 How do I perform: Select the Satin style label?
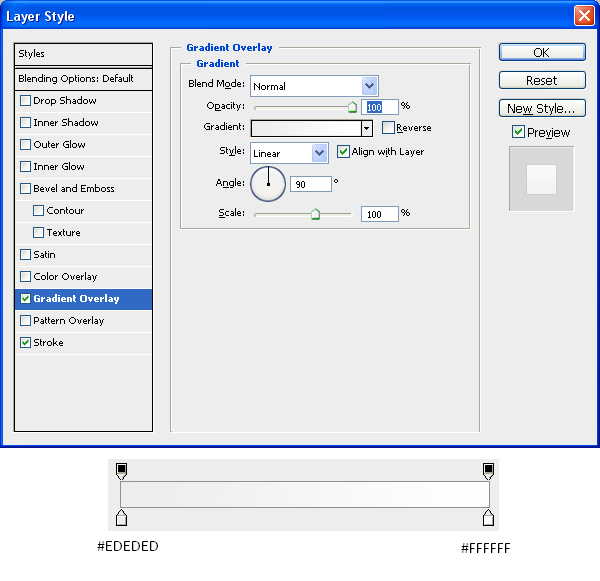coord(44,255)
